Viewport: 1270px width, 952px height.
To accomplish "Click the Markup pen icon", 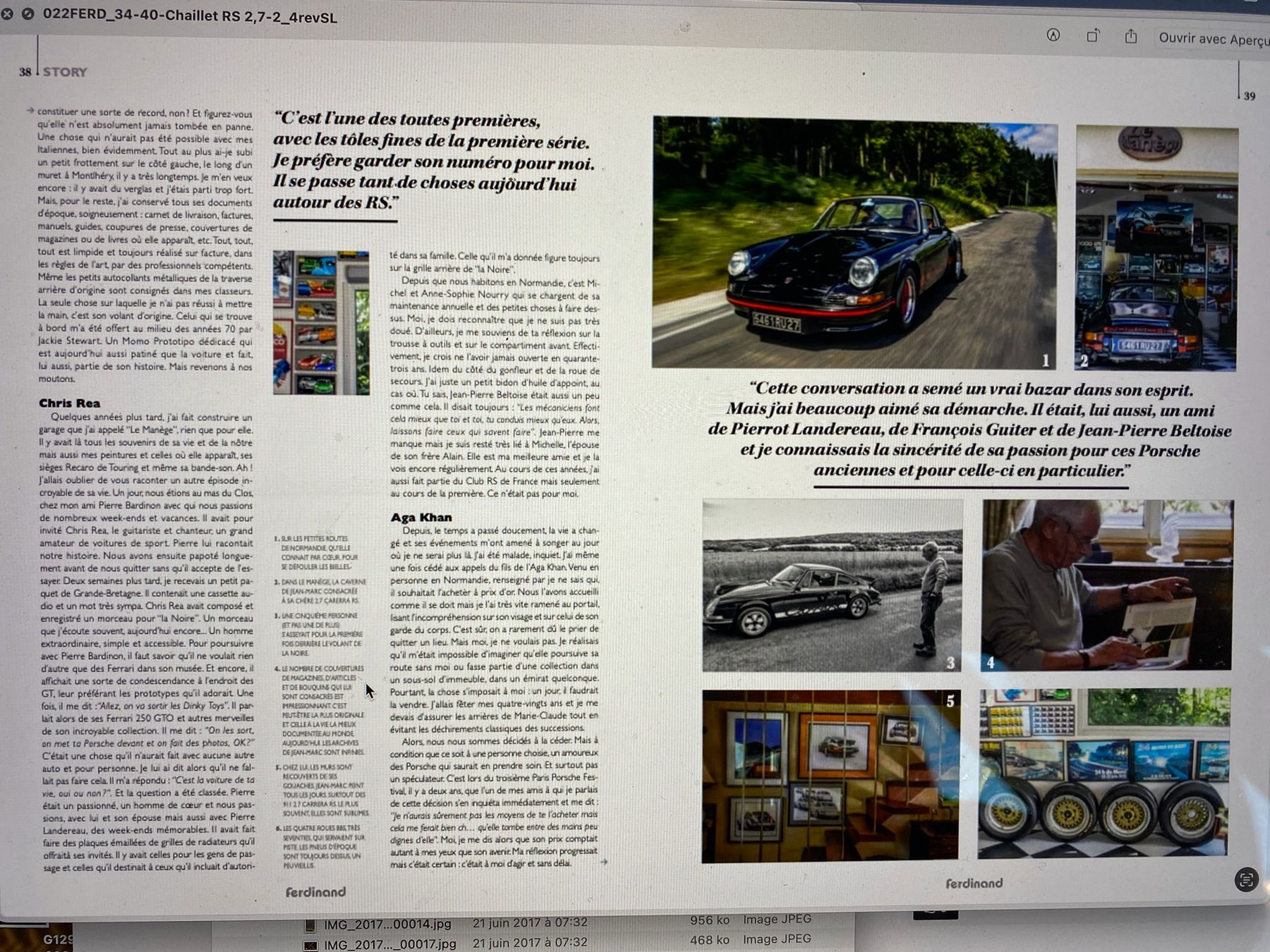I will point(1053,35).
